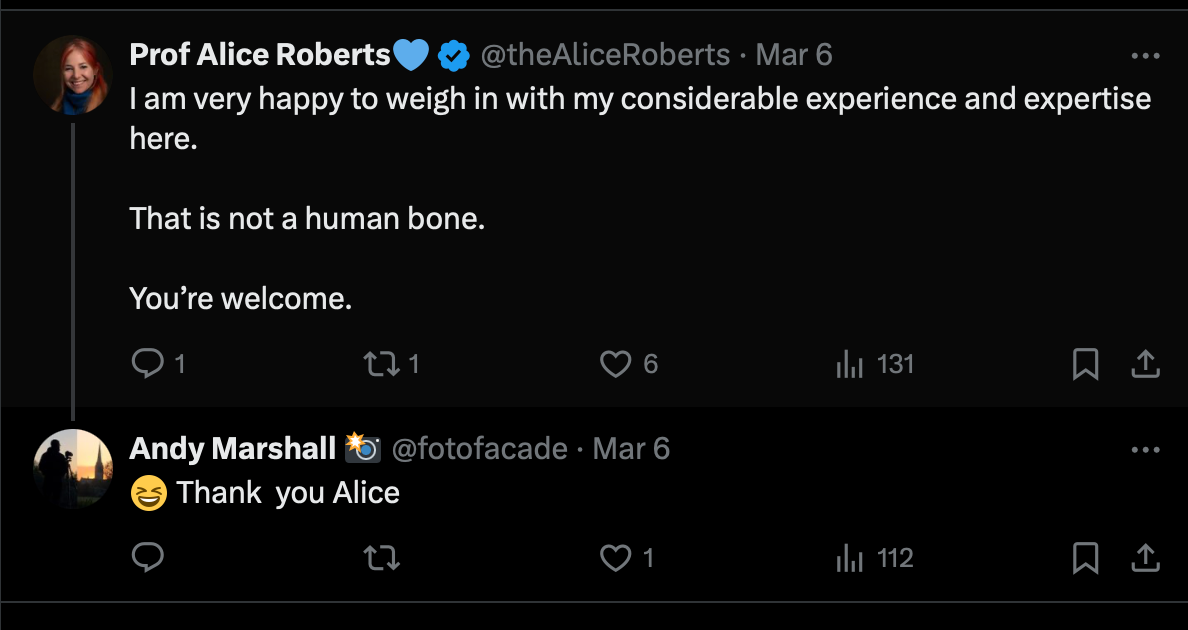
Task: Open Andy Marshall's profile name link
Action: point(233,449)
